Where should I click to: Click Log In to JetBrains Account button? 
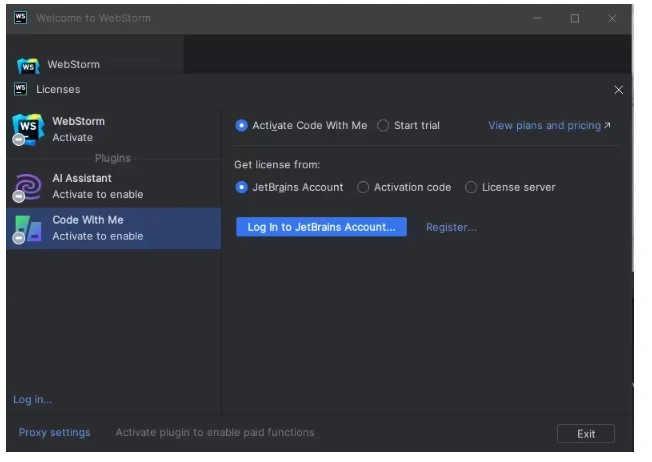(x=321, y=227)
